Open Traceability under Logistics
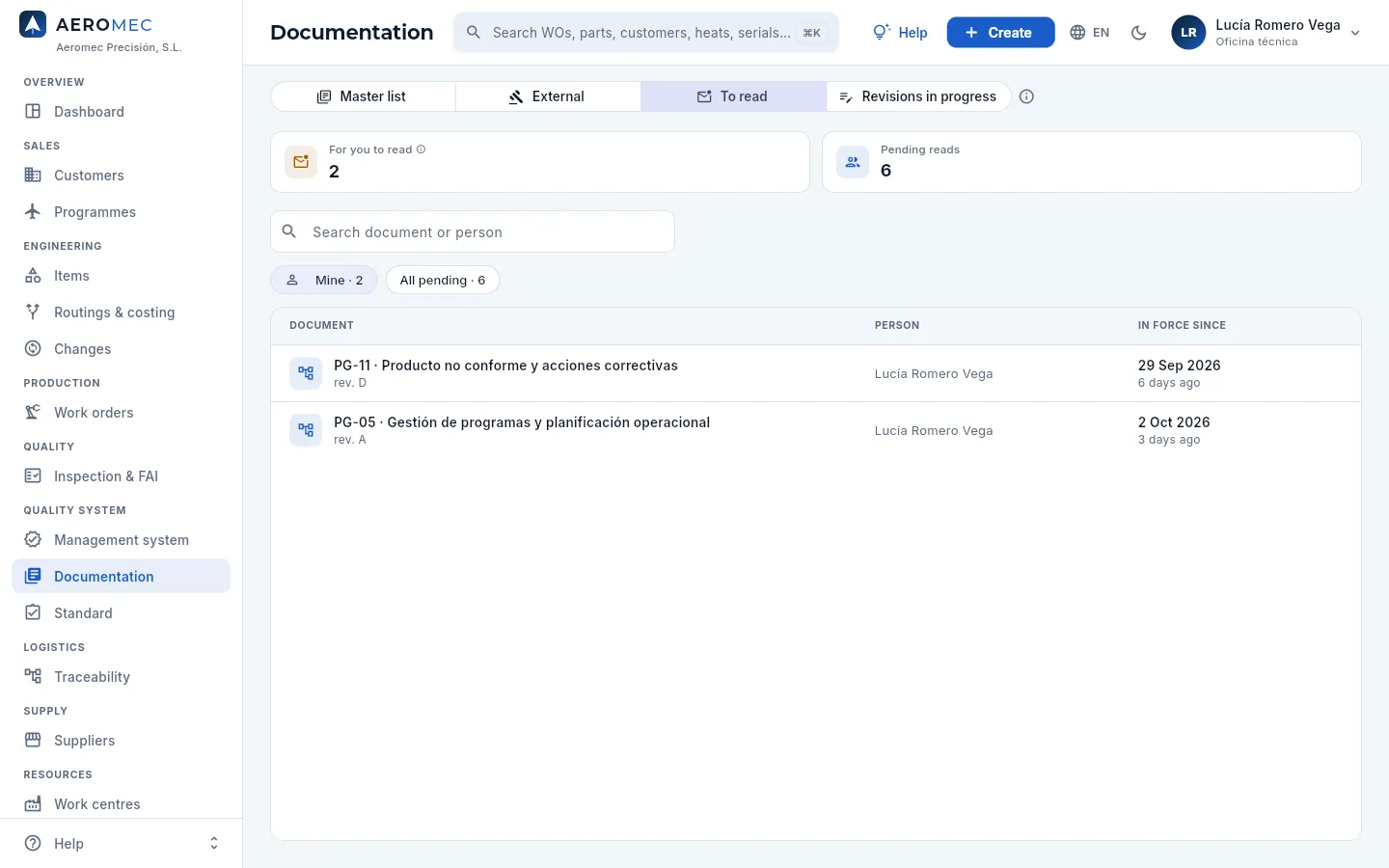Image resolution: width=1389 pixels, height=868 pixels. pyautogui.click(x=121, y=677)
